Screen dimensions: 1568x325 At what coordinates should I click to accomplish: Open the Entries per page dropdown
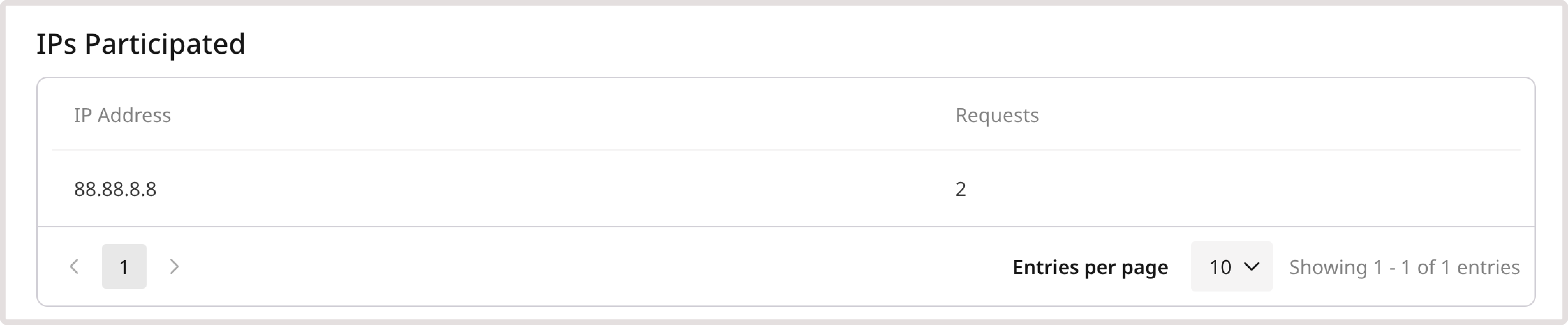point(1231,266)
